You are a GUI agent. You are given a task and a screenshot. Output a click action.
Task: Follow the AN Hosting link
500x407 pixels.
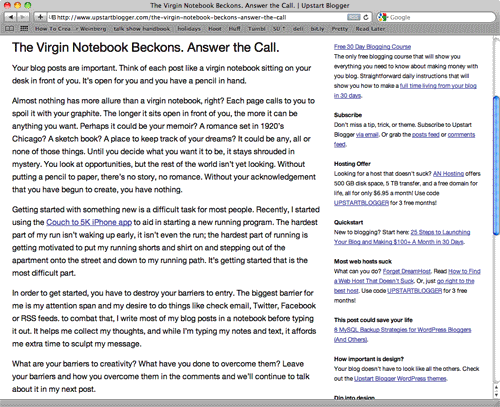448,174
